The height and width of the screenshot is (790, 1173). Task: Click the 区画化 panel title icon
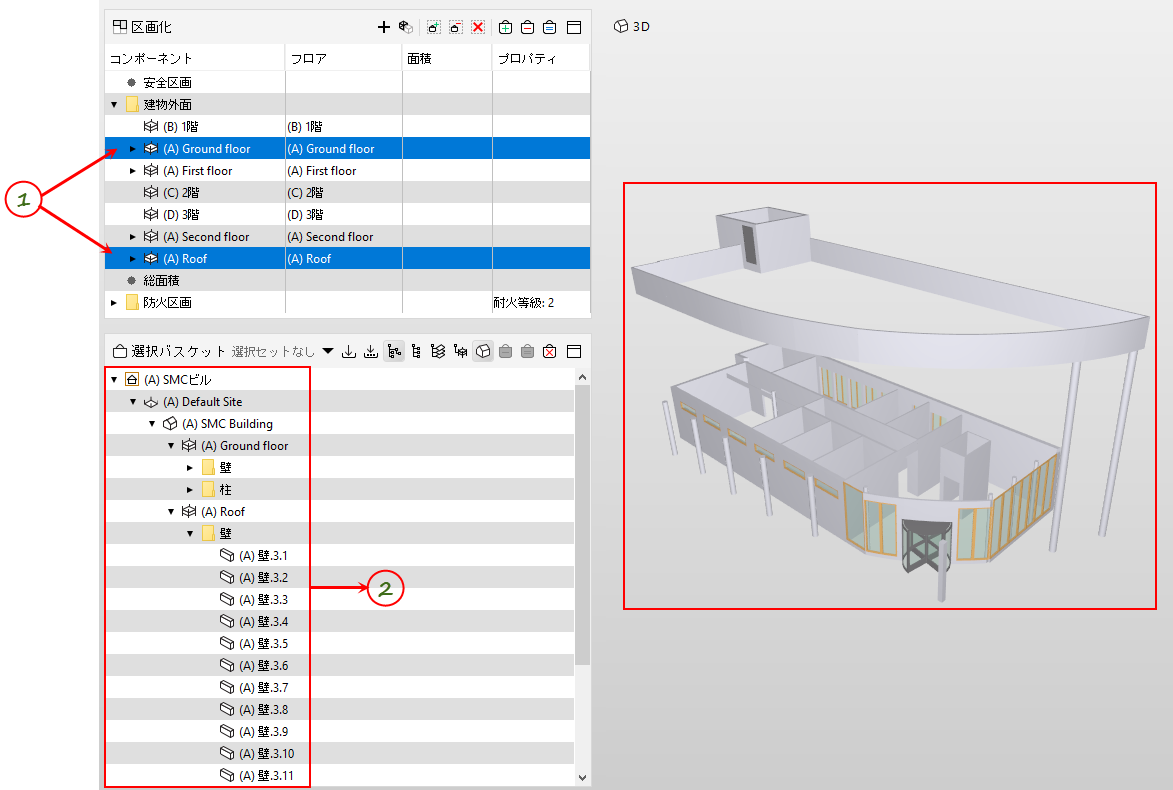pyautogui.click(x=120, y=27)
